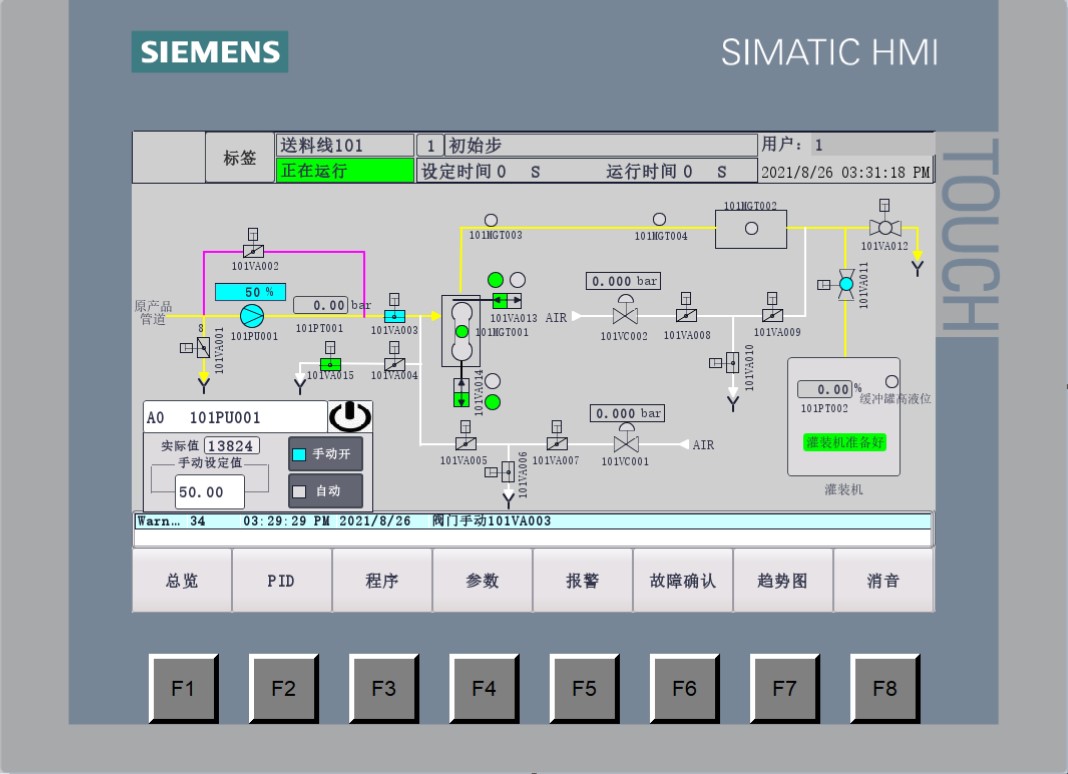This screenshot has height=774, width=1068.
Task: Mute the alarm with 消音
Action: tap(883, 580)
